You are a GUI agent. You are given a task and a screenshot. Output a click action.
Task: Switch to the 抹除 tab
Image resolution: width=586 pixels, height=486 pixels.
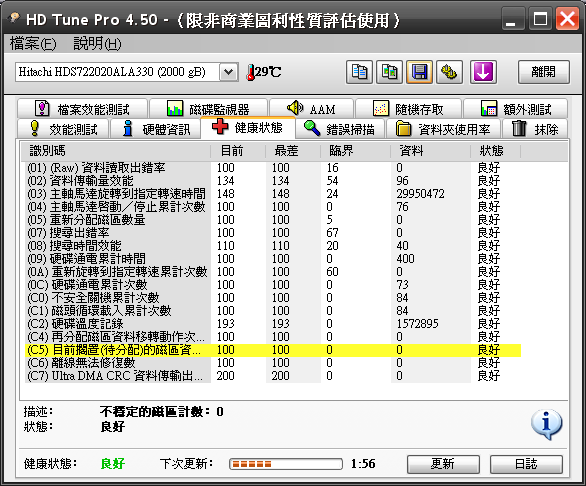point(535,129)
